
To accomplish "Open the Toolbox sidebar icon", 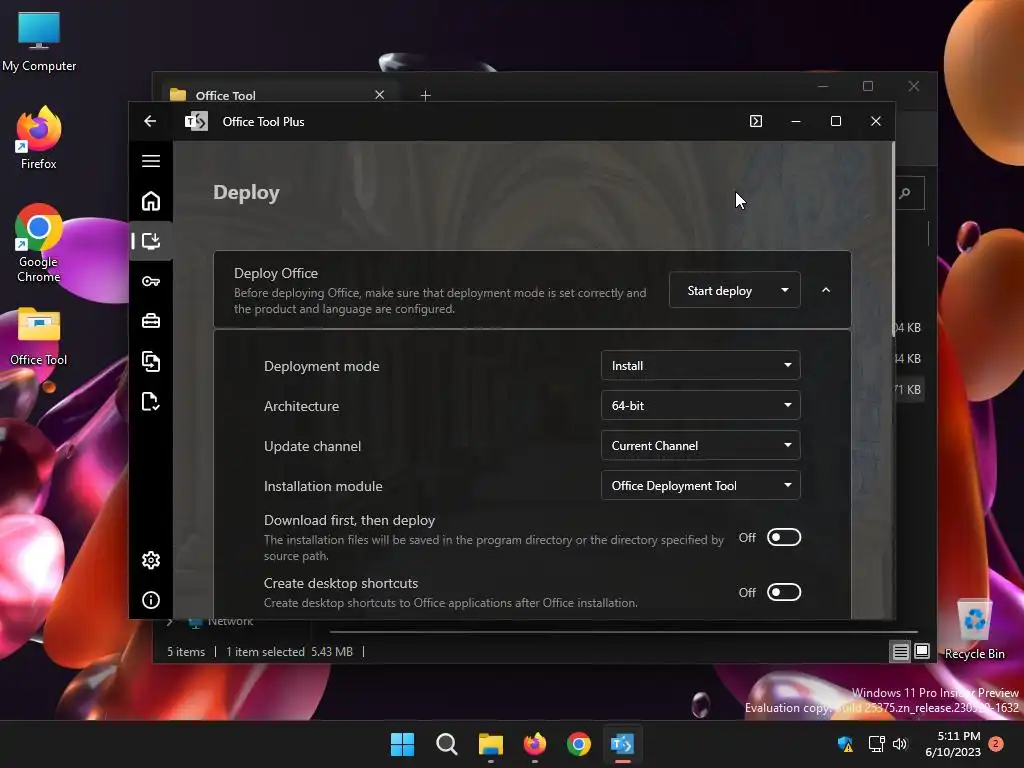I will pos(151,321).
